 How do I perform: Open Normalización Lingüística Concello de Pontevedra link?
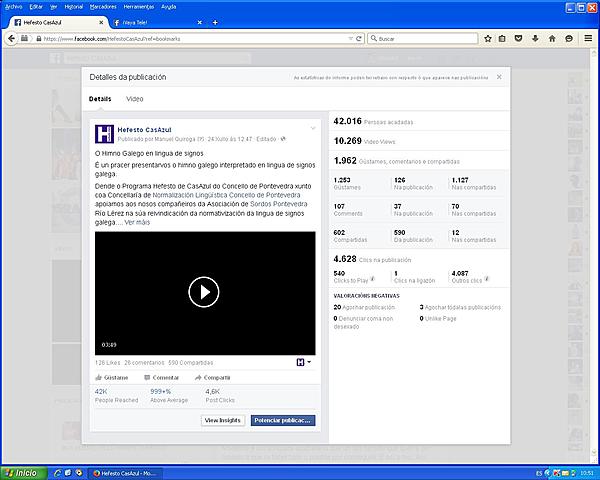(227, 195)
